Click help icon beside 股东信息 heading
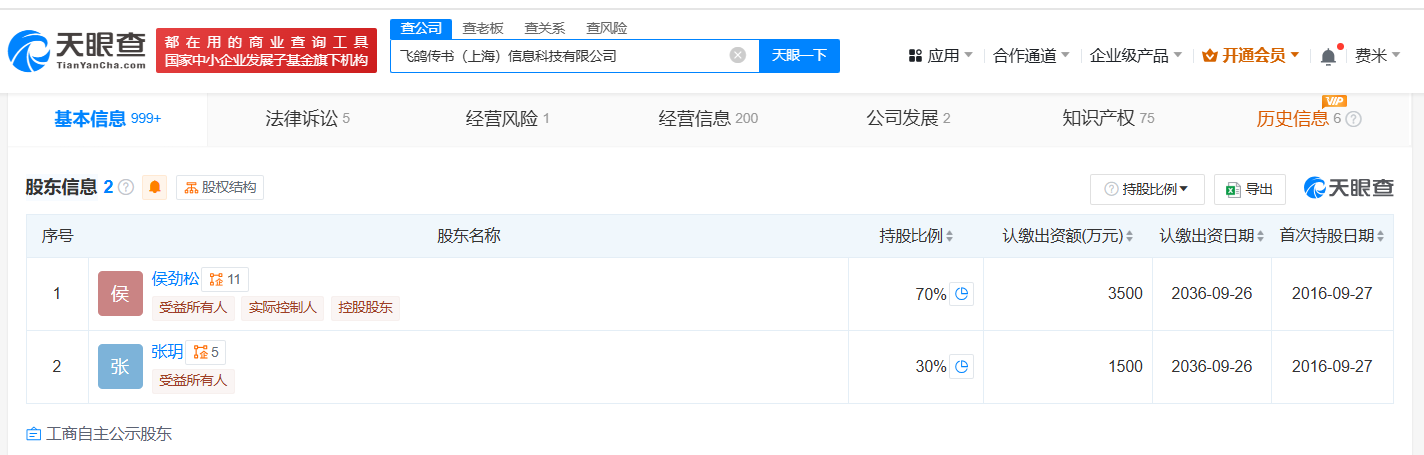 click(126, 187)
